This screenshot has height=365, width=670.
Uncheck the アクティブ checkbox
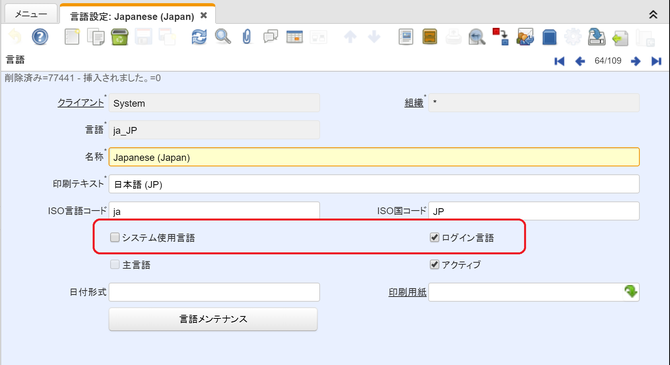coord(434,264)
